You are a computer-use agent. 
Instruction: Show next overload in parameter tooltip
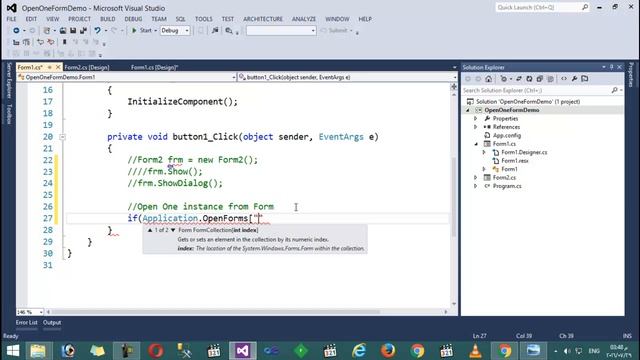(x=173, y=230)
